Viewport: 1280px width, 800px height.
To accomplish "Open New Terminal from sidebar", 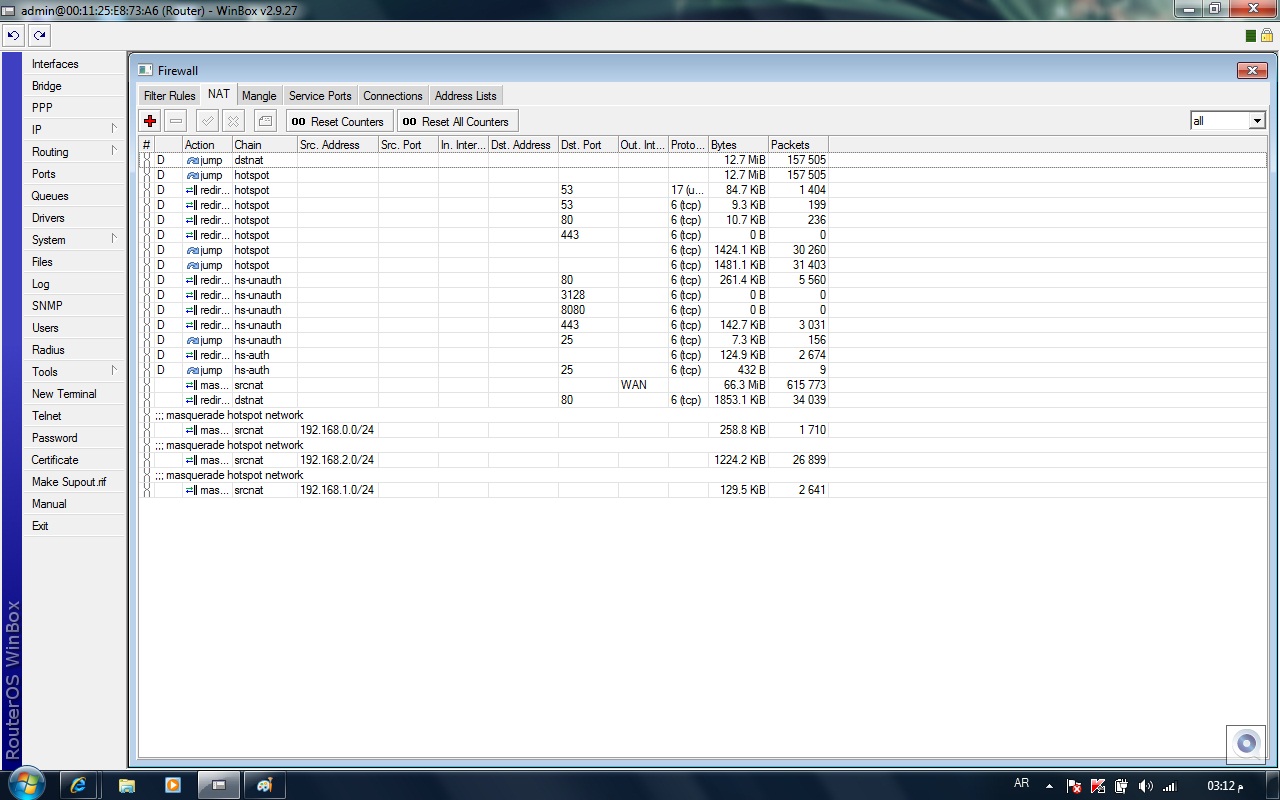I will pyautogui.click(x=76, y=394).
